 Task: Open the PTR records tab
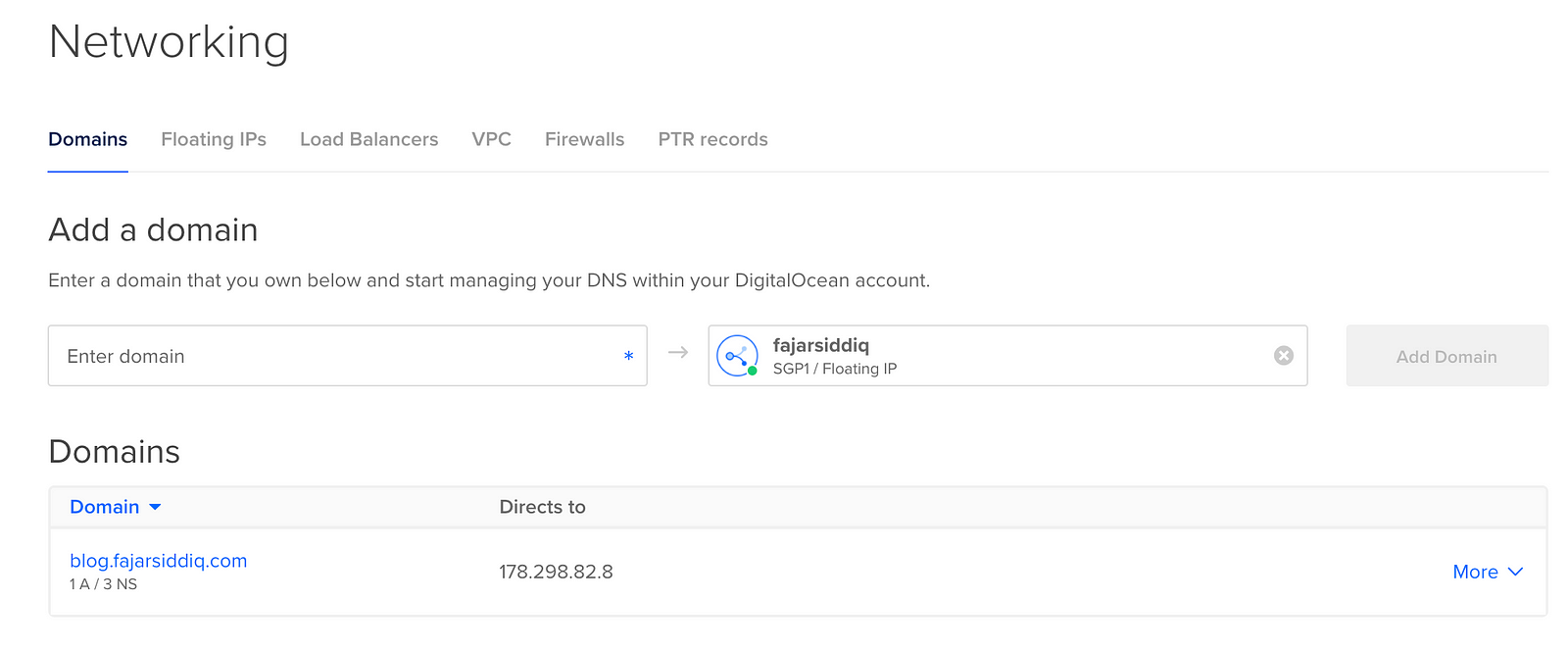click(x=712, y=139)
